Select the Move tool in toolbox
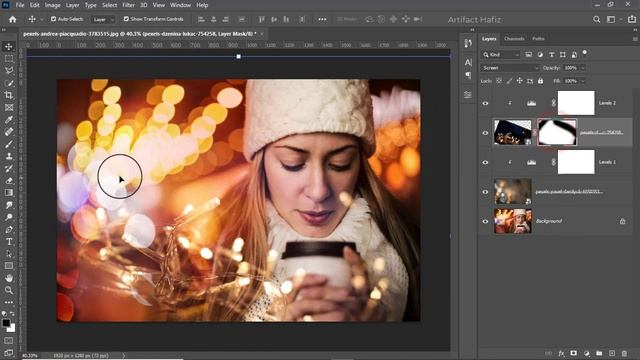This screenshot has width=640, height=360. (9, 47)
